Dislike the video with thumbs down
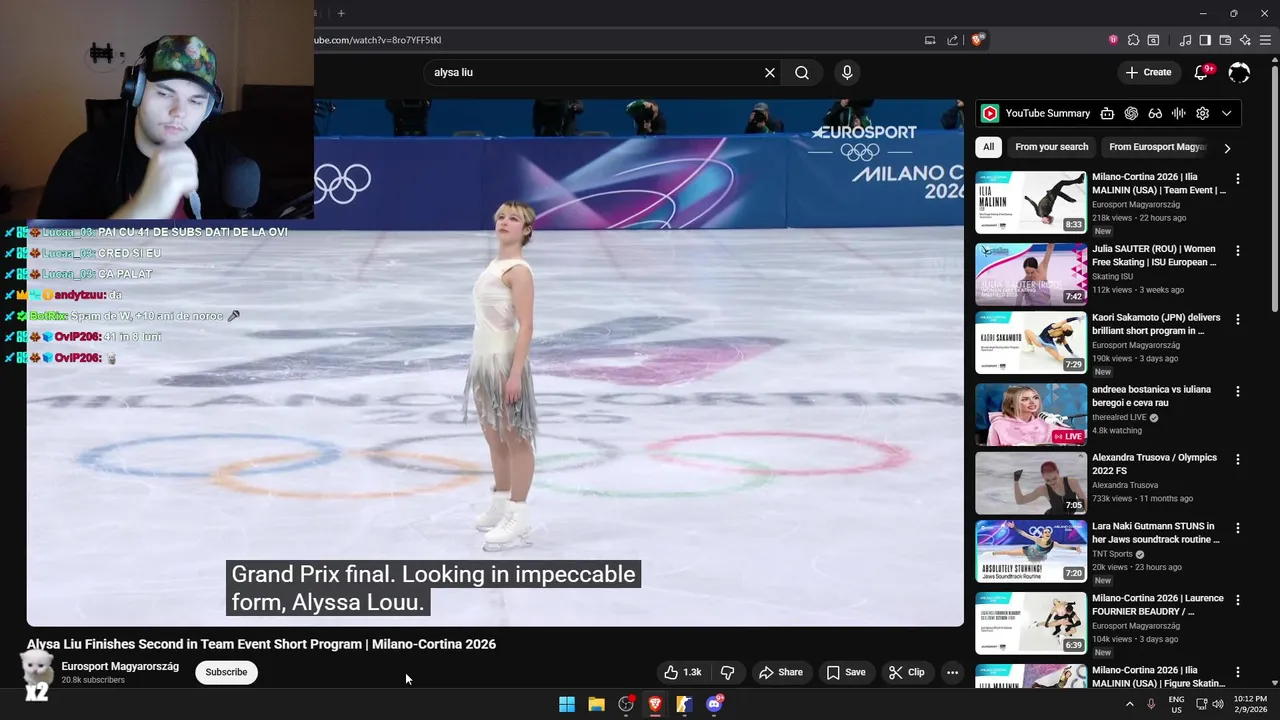1280x720 pixels. point(728,672)
